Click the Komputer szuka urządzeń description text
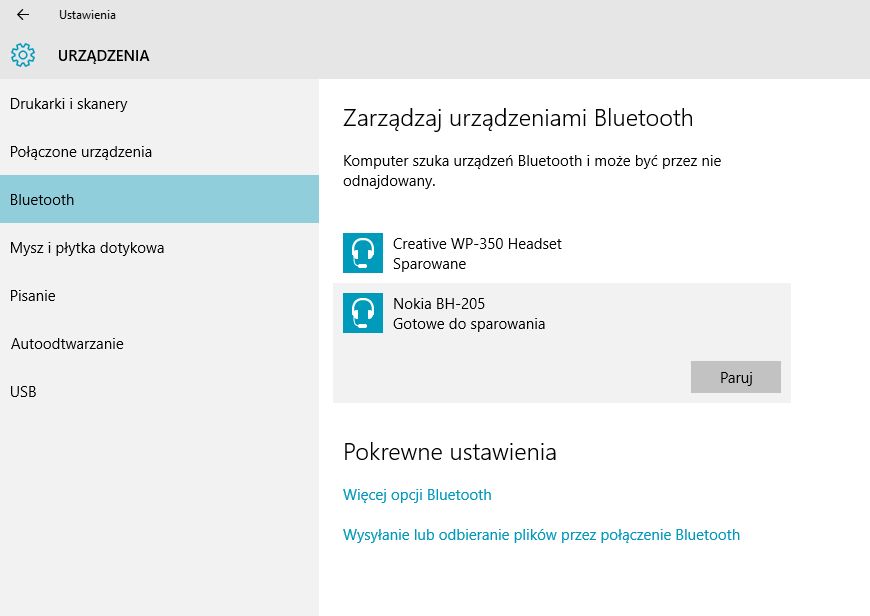Image resolution: width=870 pixels, height=616 pixels. point(532,171)
